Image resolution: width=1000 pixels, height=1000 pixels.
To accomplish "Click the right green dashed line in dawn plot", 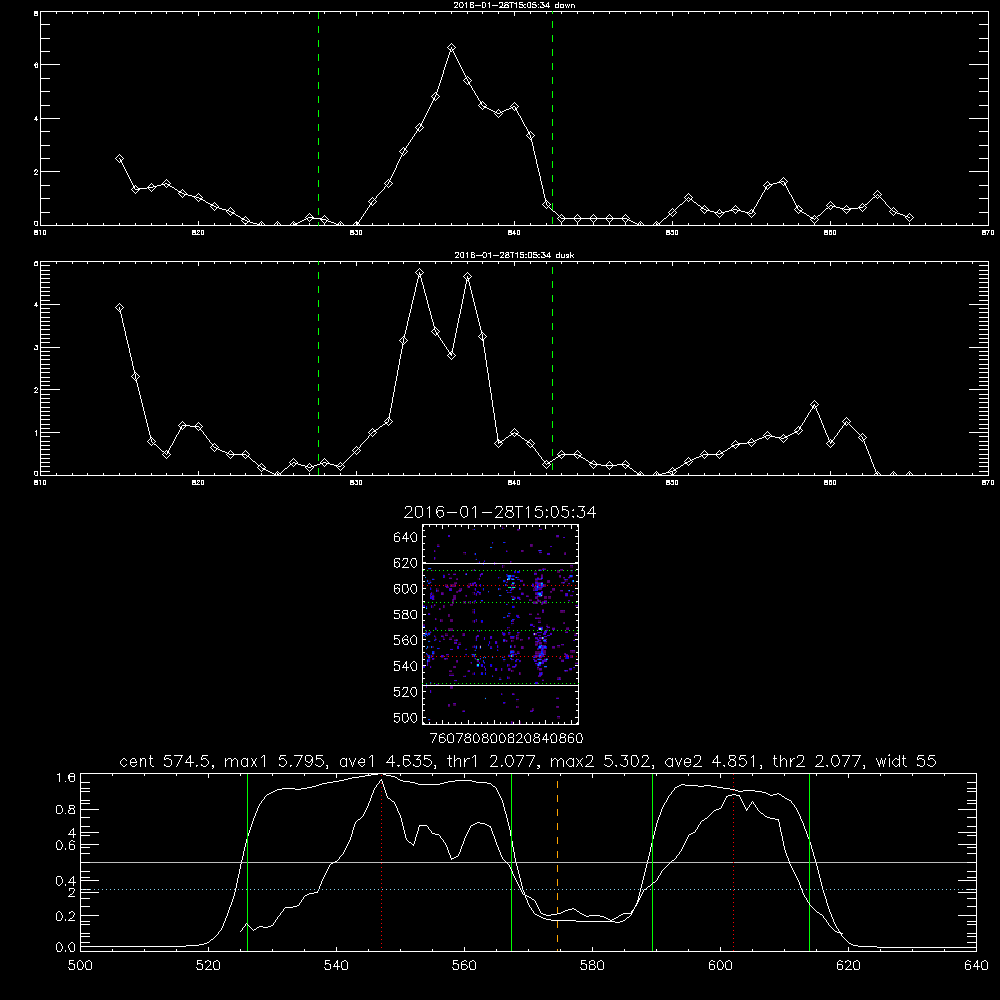I will click(552, 118).
